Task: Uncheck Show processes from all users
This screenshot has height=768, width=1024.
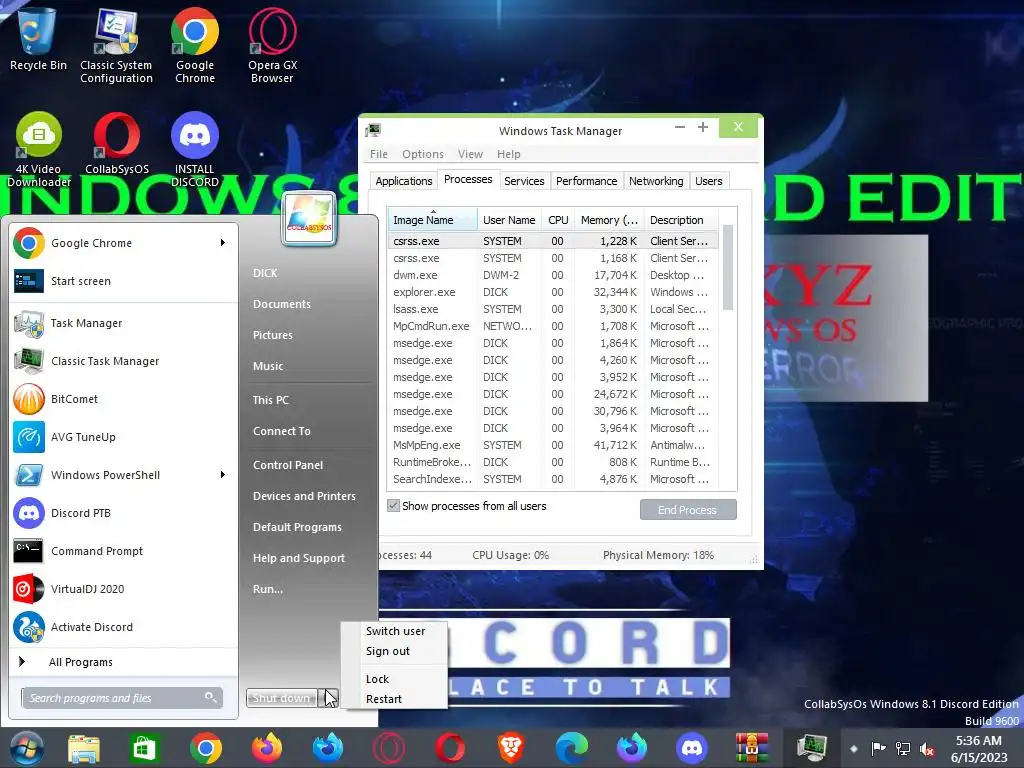Action: click(393, 505)
